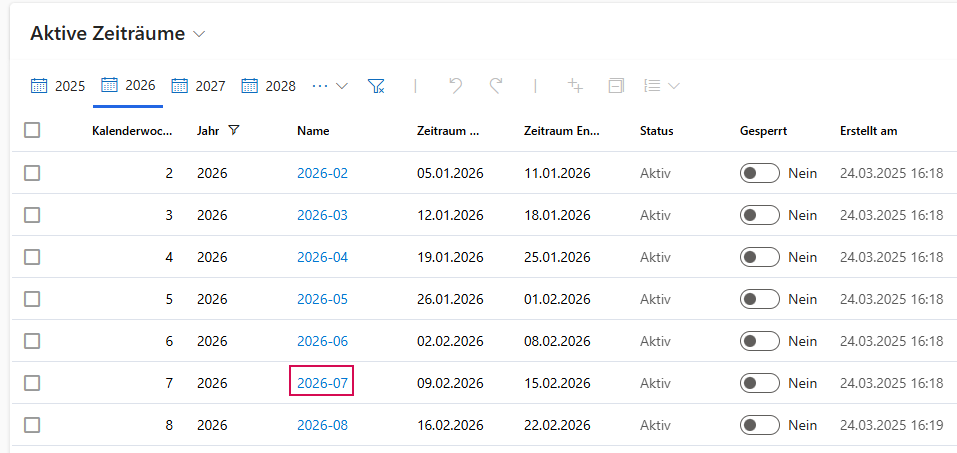Click the undo arrow icon

tap(456, 86)
